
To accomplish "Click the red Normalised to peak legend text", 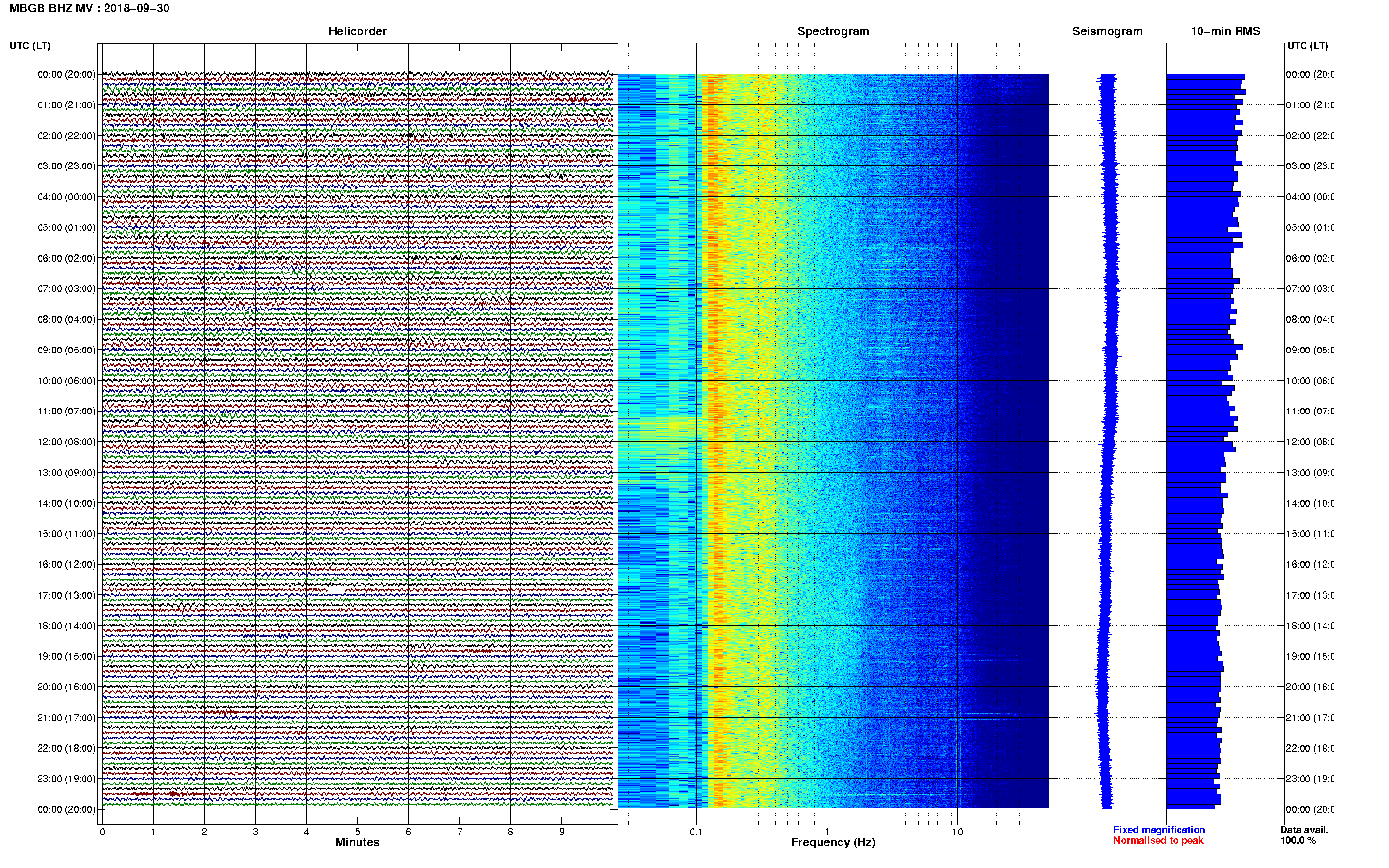I will 1158,841.
